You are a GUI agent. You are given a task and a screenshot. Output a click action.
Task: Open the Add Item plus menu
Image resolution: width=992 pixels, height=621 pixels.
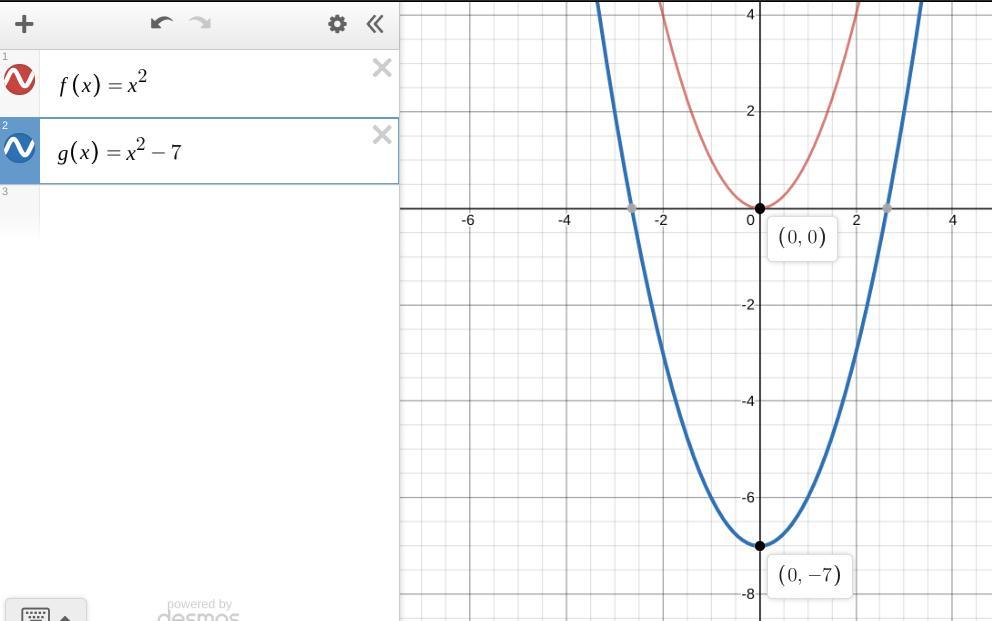click(24, 24)
